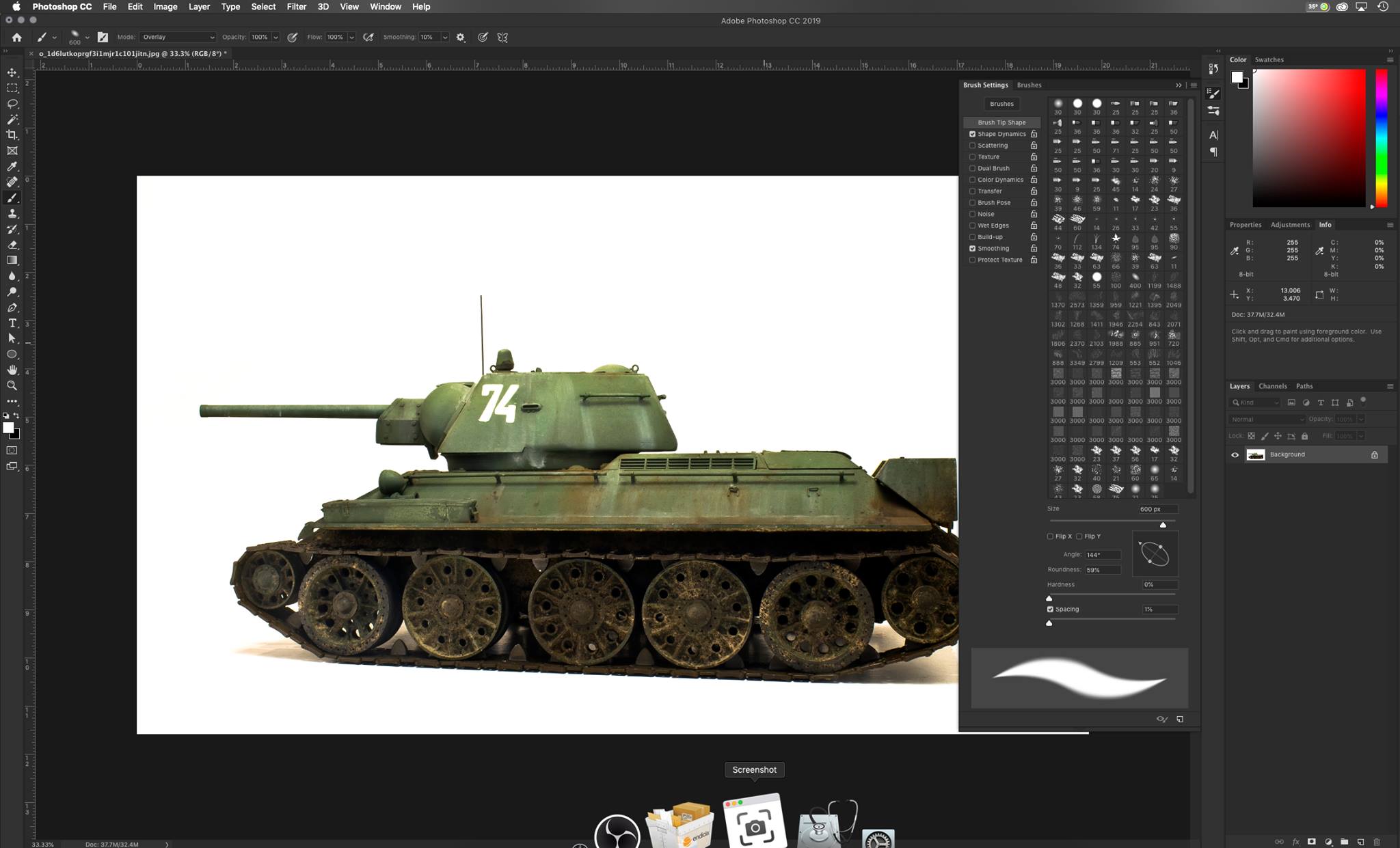Screen dimensions: 1400x848
Task: Select the Crop tool
Action: click(12, 135)
